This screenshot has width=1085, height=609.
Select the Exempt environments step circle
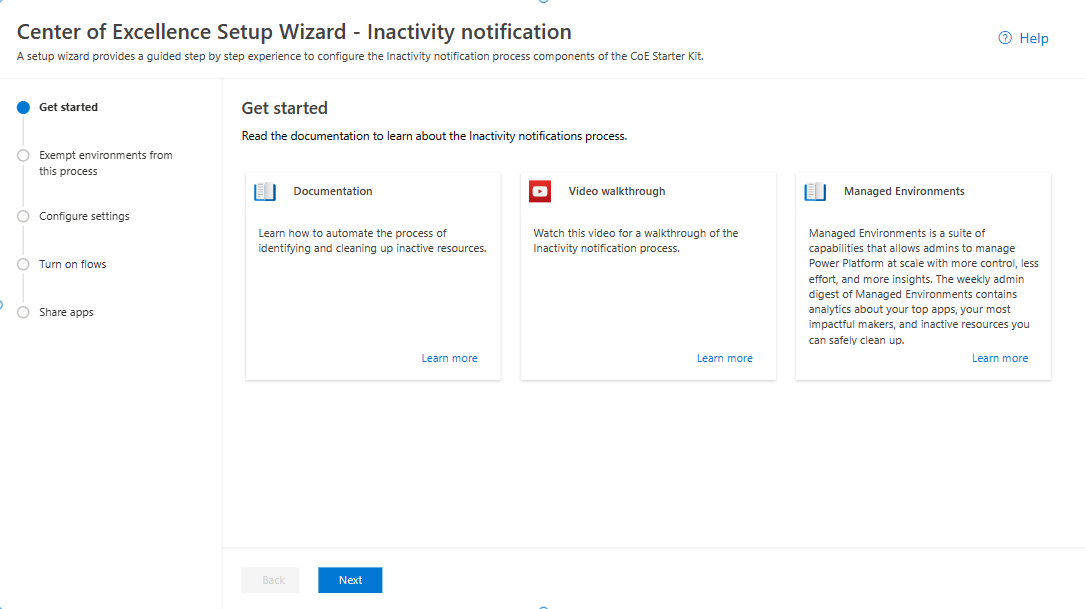point(24,155)
